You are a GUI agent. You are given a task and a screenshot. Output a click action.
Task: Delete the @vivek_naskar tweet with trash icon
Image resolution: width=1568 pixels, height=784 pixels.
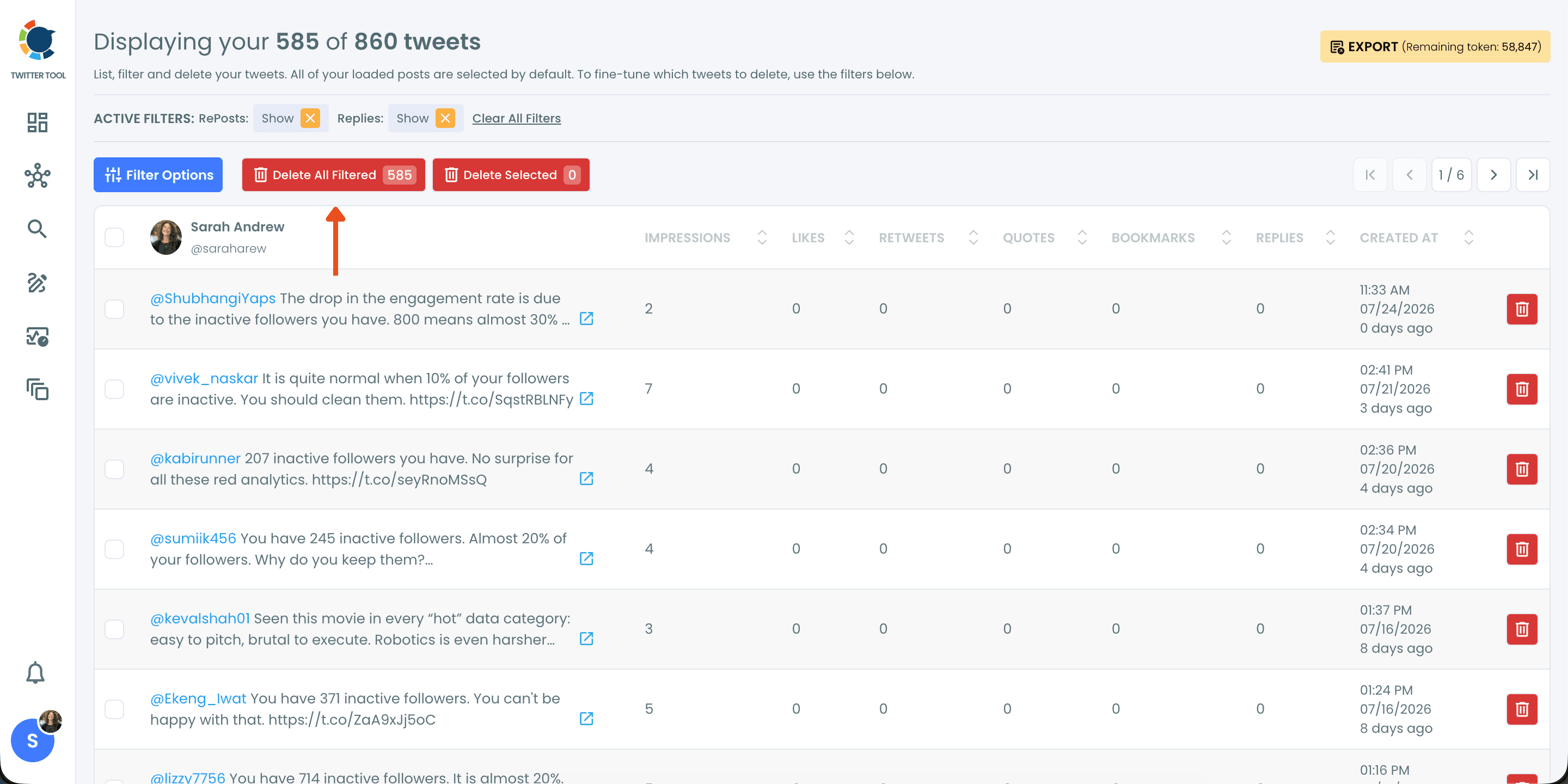pyautogui.click(x=1522, y=389)
